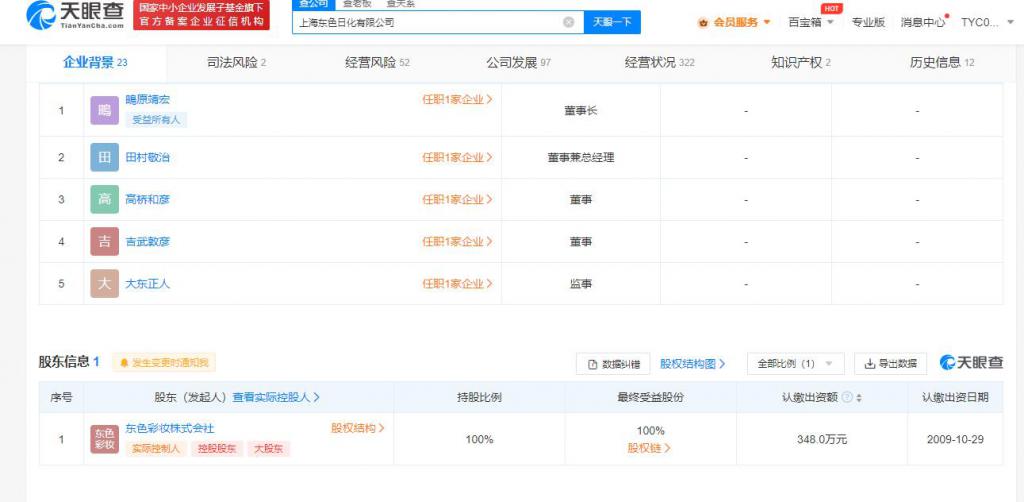1024x502 pixels.
Task: Click the blue 田 avatar icon
Action: pos(104,157)
